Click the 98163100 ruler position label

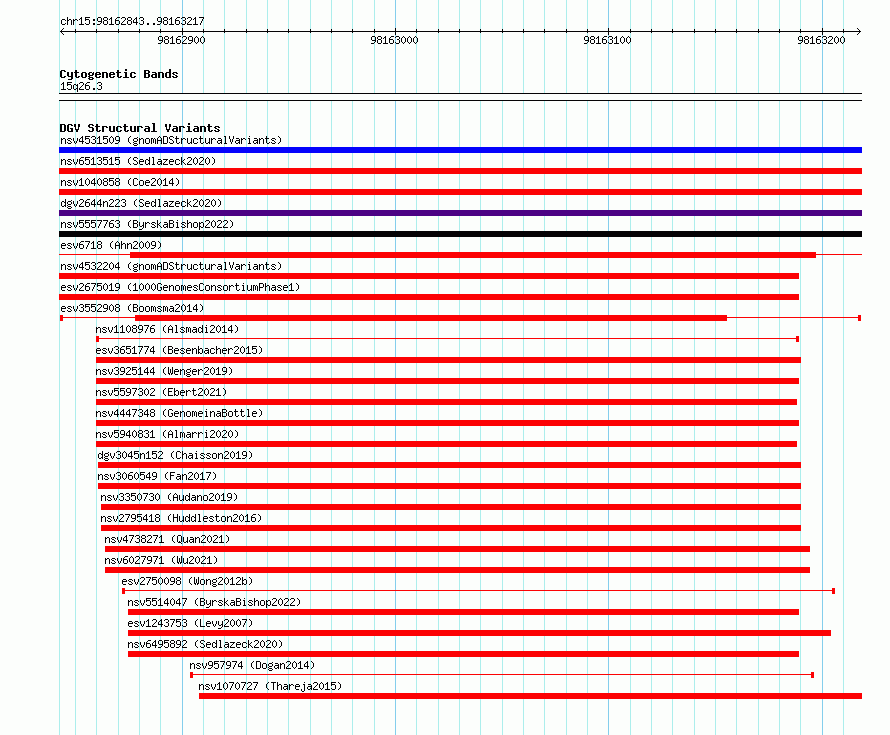click(x=607, y=40)
